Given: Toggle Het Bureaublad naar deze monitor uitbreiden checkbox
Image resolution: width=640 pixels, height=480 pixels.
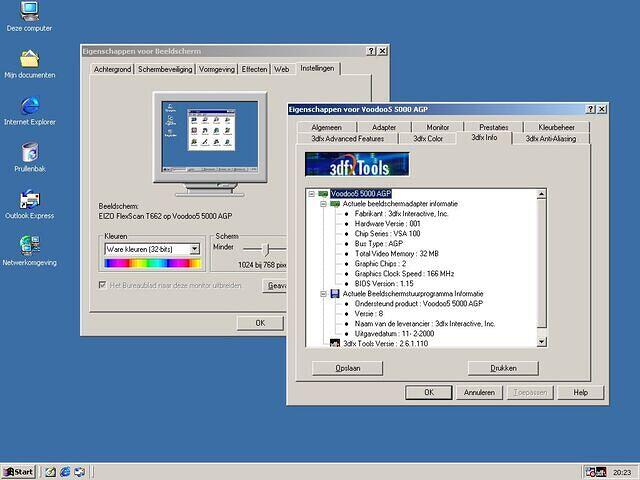Looking at the screenshot, I should [102, 285].
